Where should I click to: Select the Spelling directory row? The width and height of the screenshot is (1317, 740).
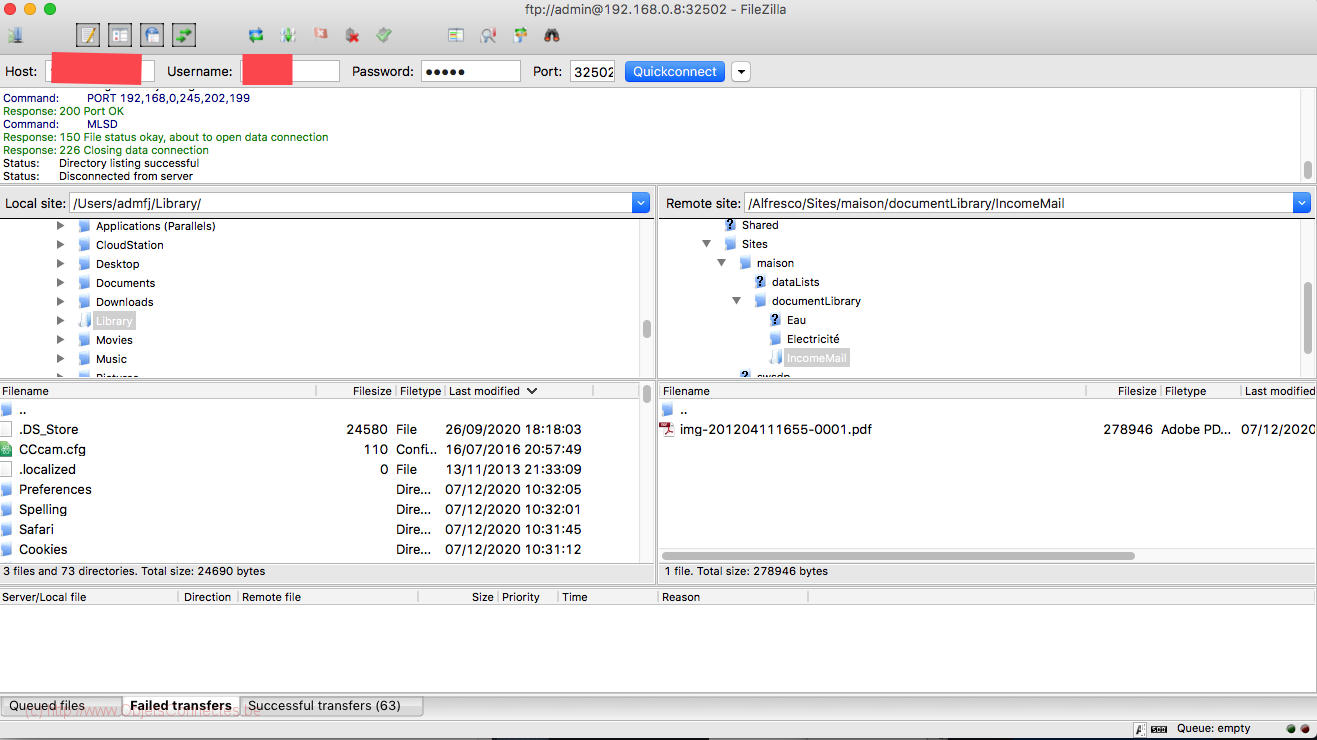(x=320, y=509)
